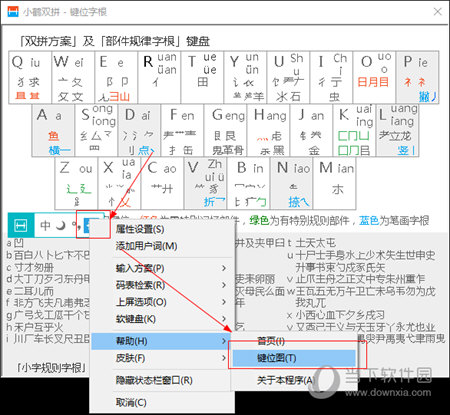Image resolution: width=450 pixels, height=415 pixels.
Task: Toggle the punctuation mode icon on status bar
Action: 76,226
